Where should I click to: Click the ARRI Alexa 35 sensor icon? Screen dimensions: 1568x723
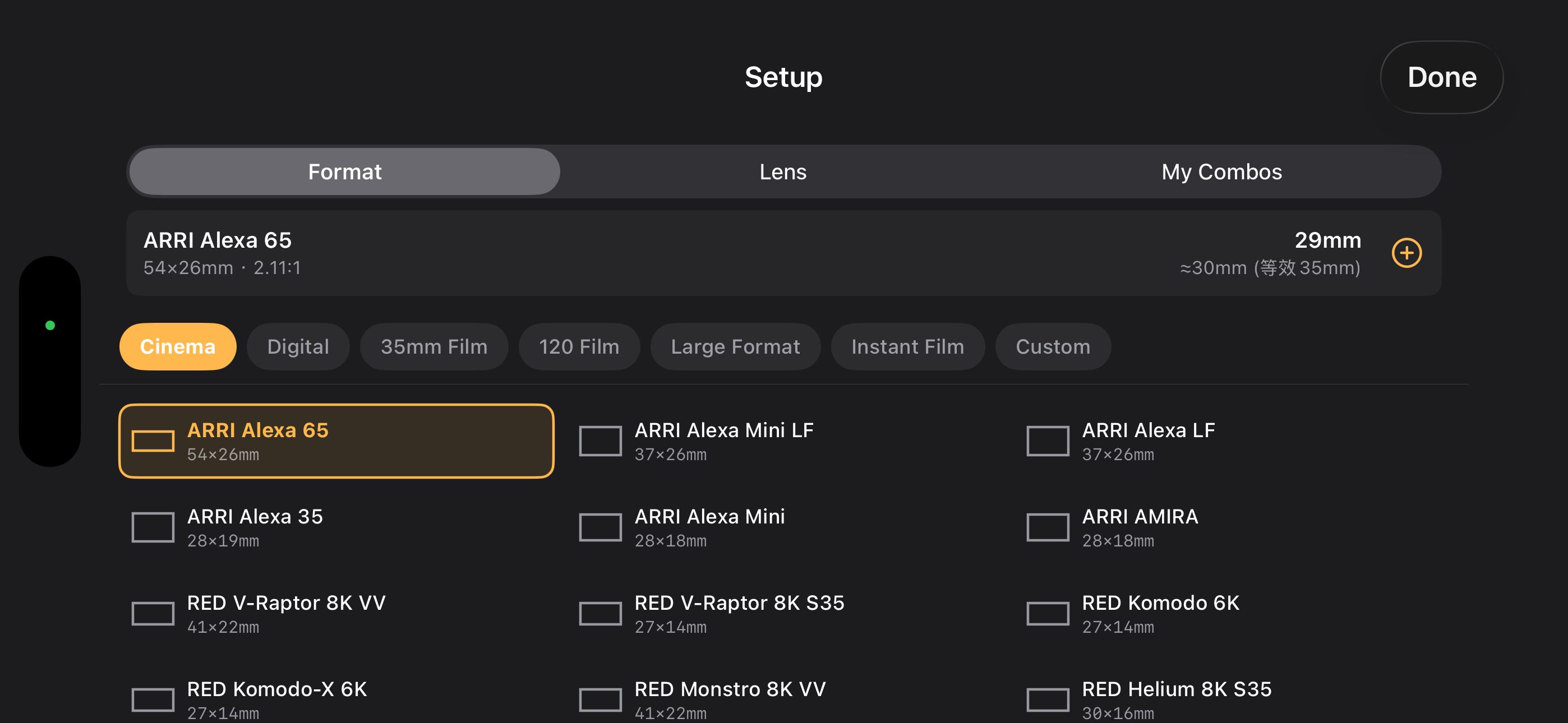click(153, 527)
